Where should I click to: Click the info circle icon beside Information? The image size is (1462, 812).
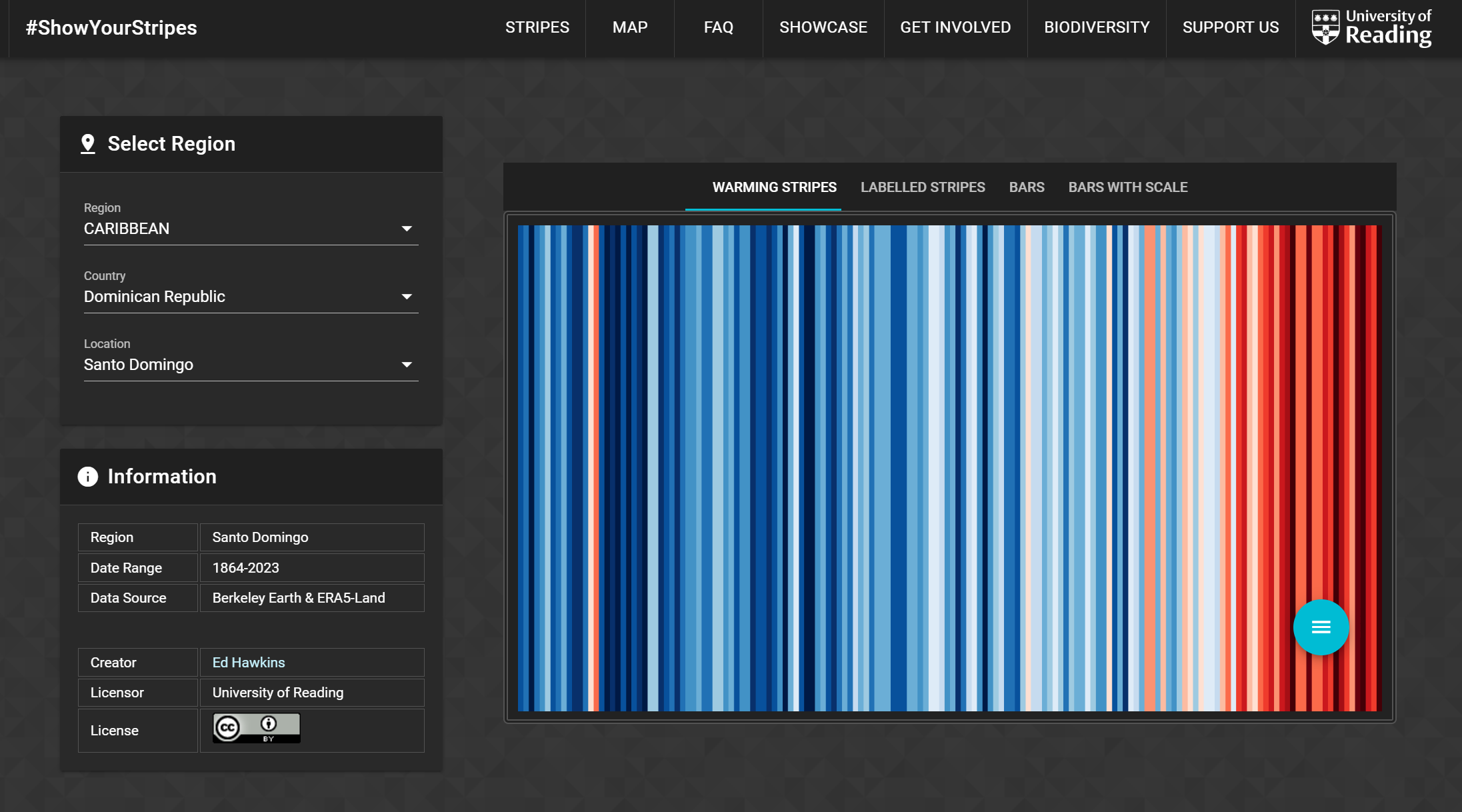(87, 477)
